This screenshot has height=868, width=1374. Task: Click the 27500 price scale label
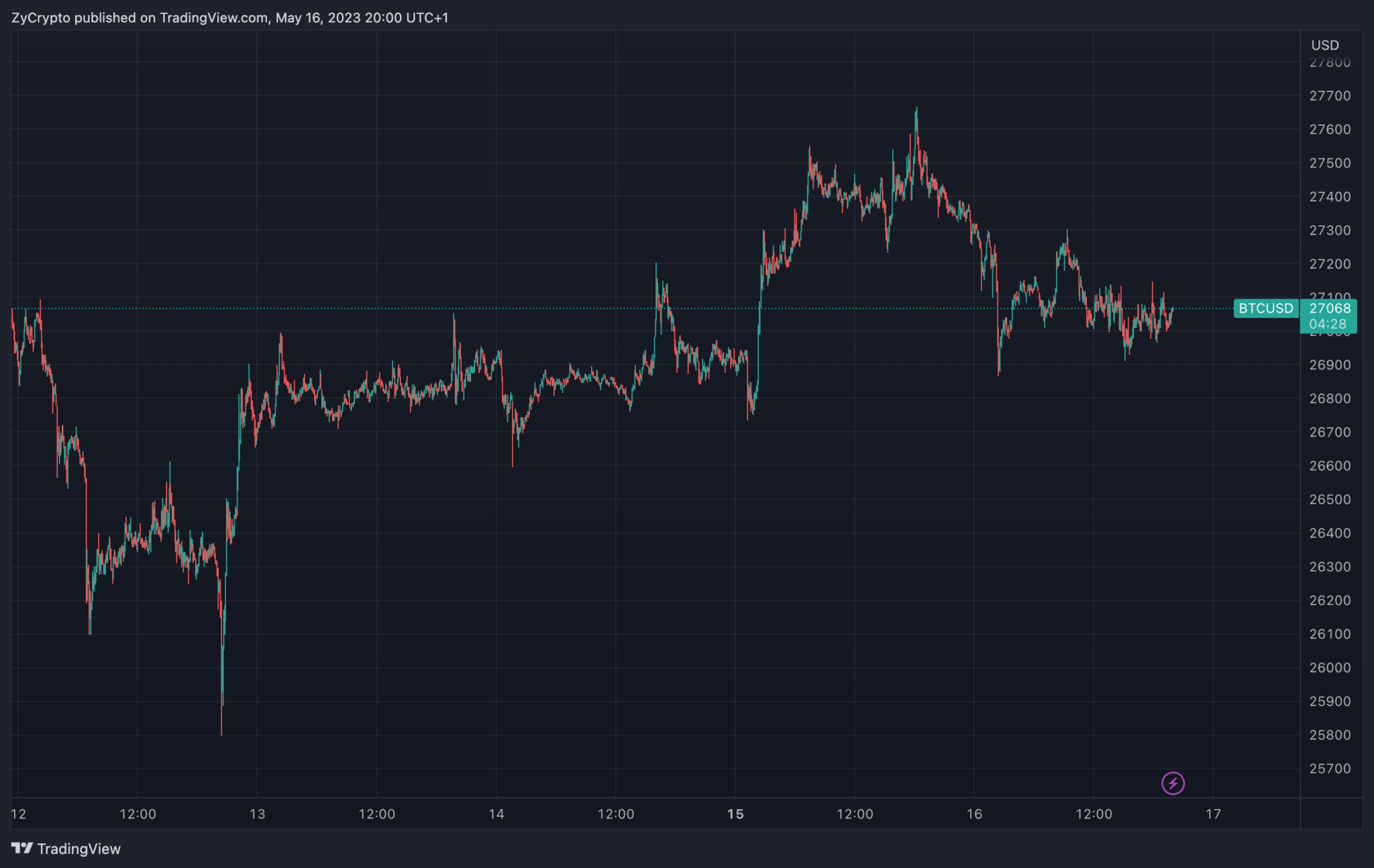1330,163
